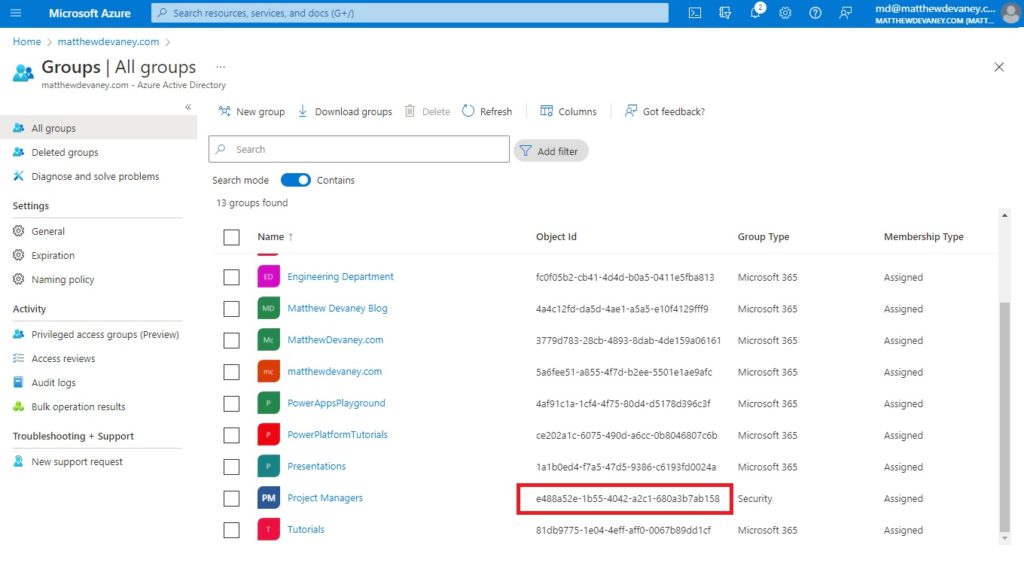The height and width of the screenshot is (569, 1024).
Task: Click the Project Managers PM avatar
Action: (x=268, y=498)
